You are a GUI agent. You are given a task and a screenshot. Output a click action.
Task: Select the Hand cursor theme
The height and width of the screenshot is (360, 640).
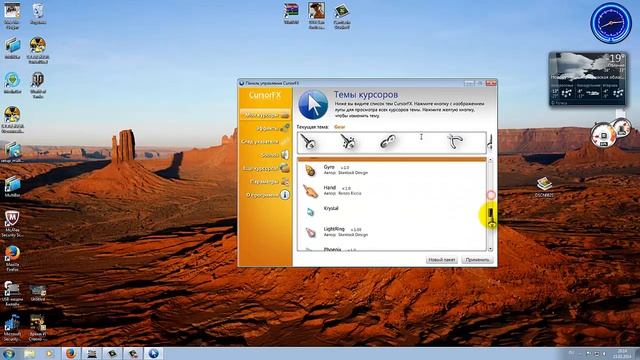pyautogui.click(x=392, y=191)
